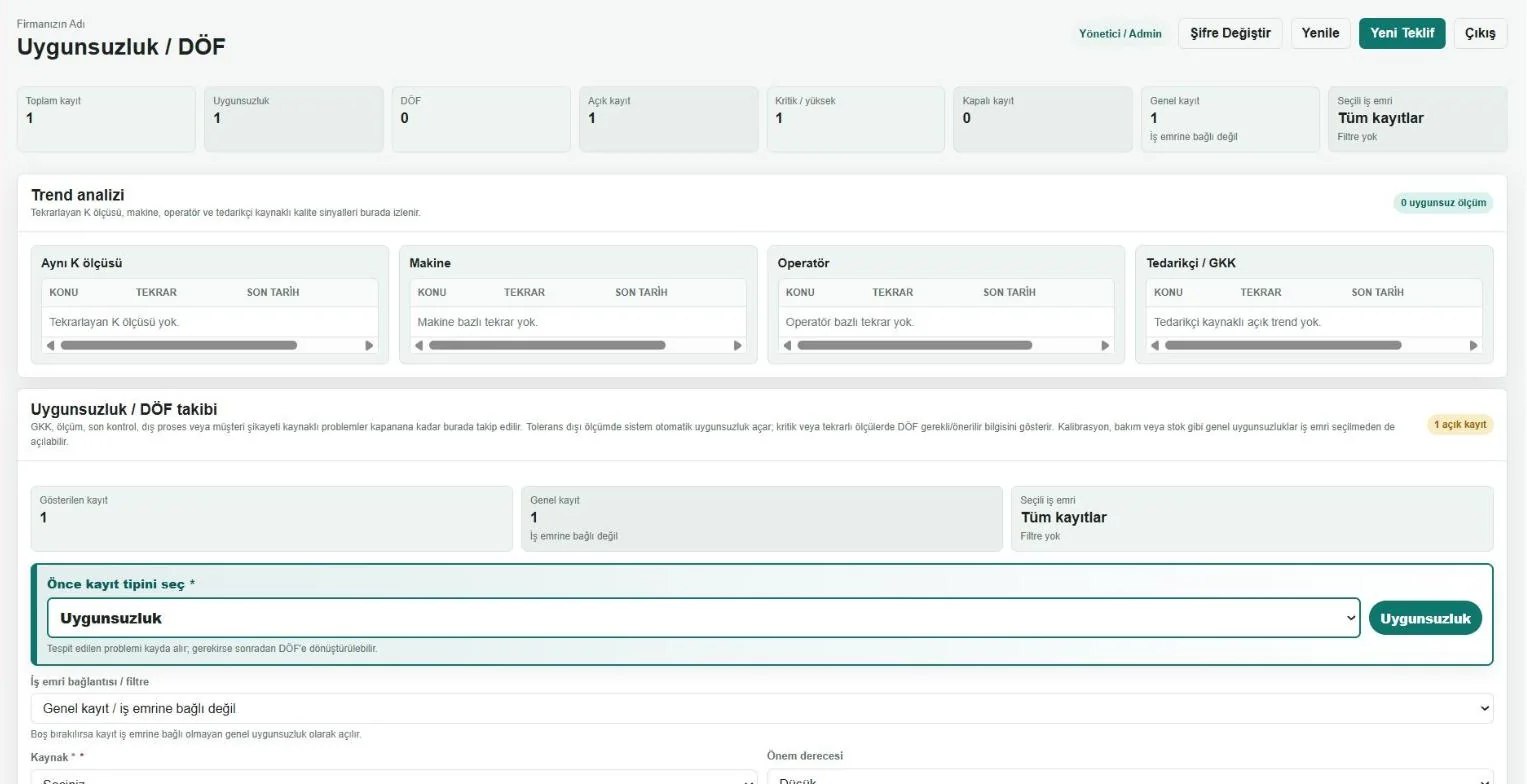Click KONU column header in Operatör table

pos(800,292)
